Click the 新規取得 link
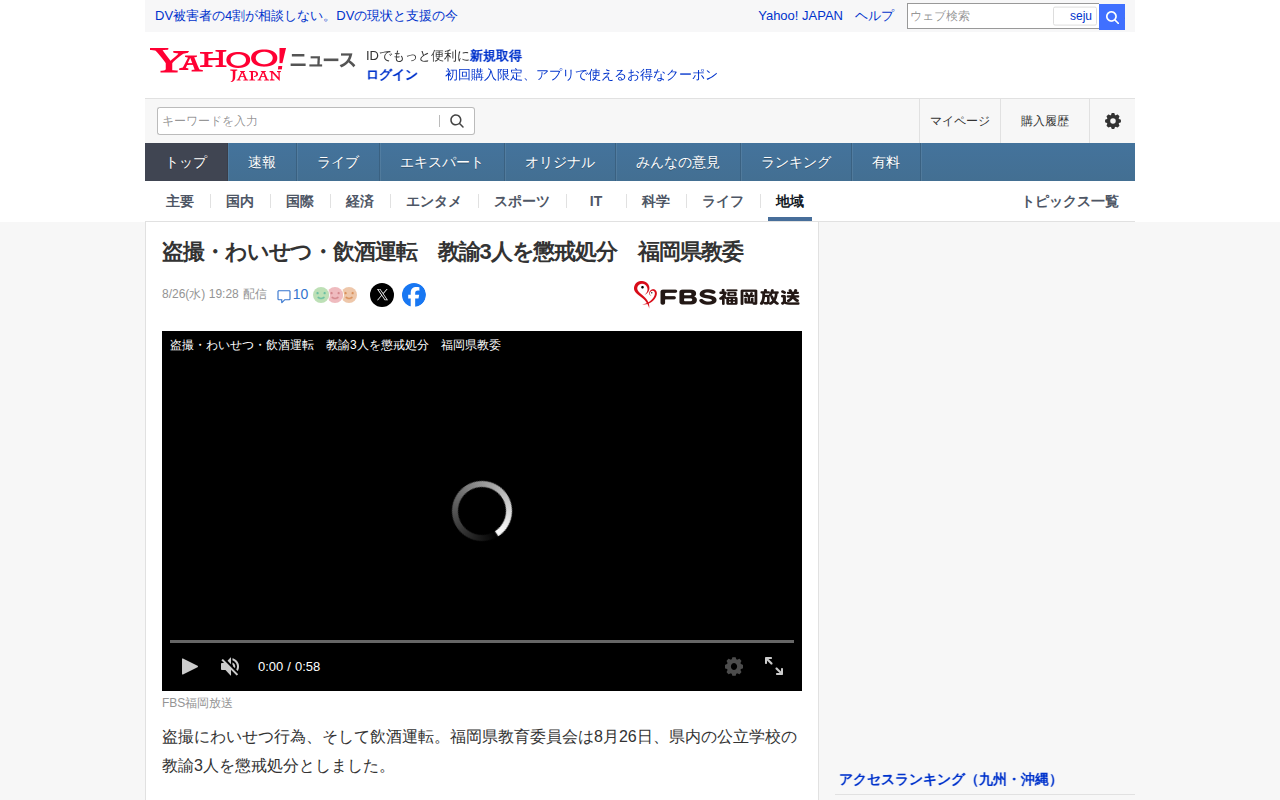1280x800 pixels. (496, 56)
